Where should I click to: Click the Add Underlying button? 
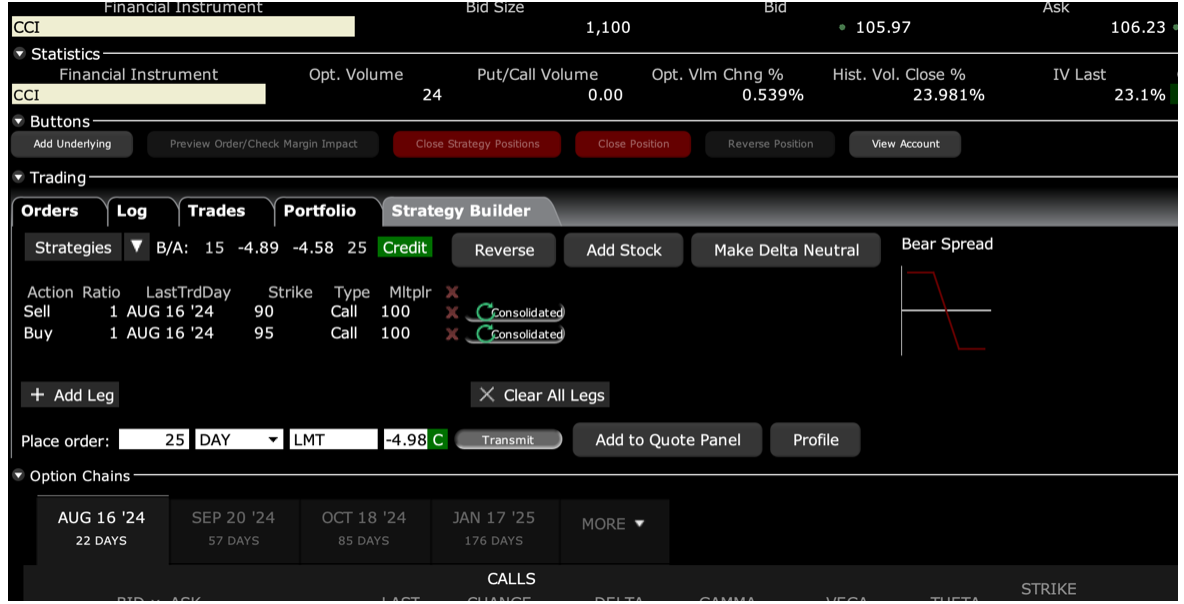(72, 143)
